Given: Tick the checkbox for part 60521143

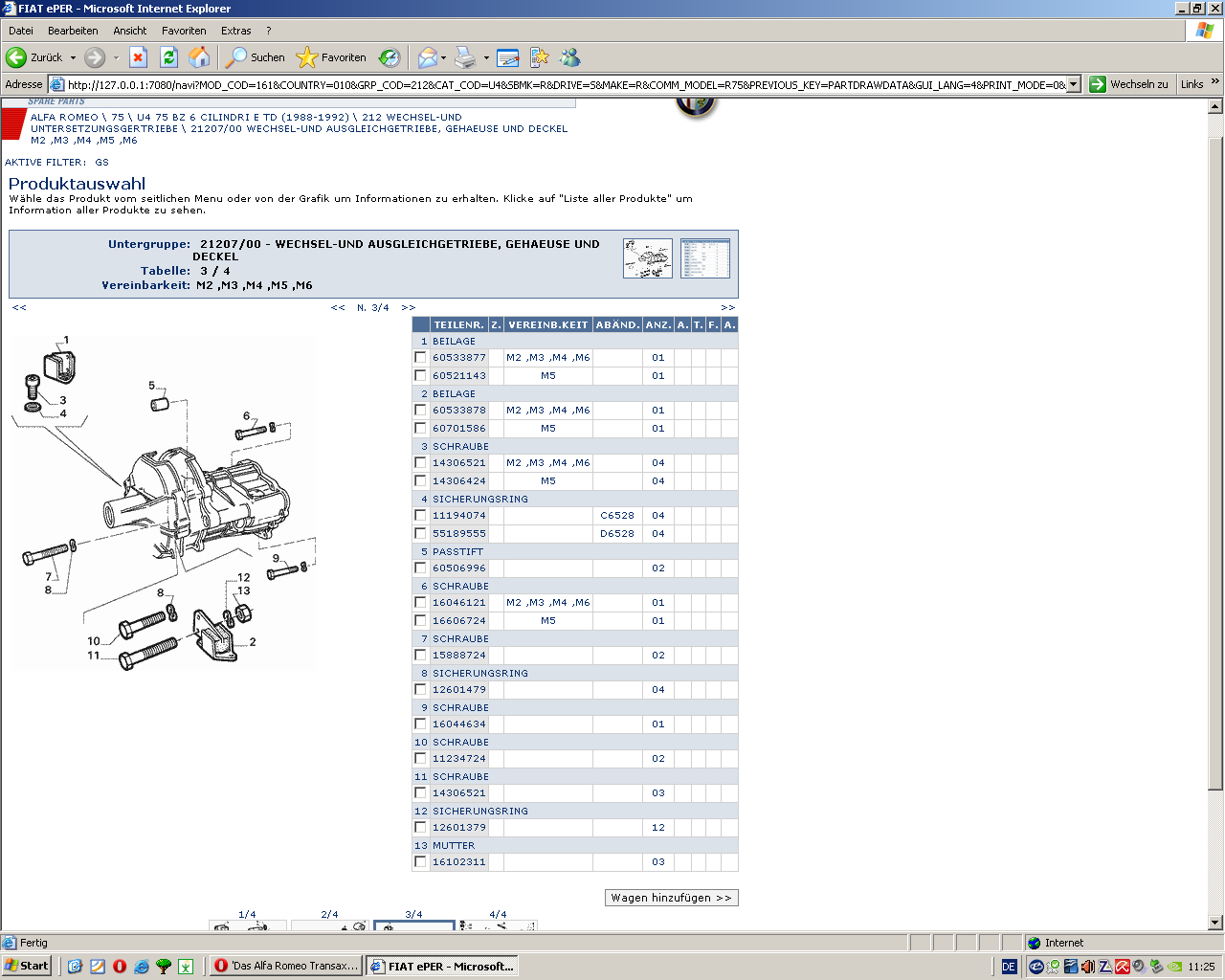Looking at the screenshot, I should pos(420,375).
